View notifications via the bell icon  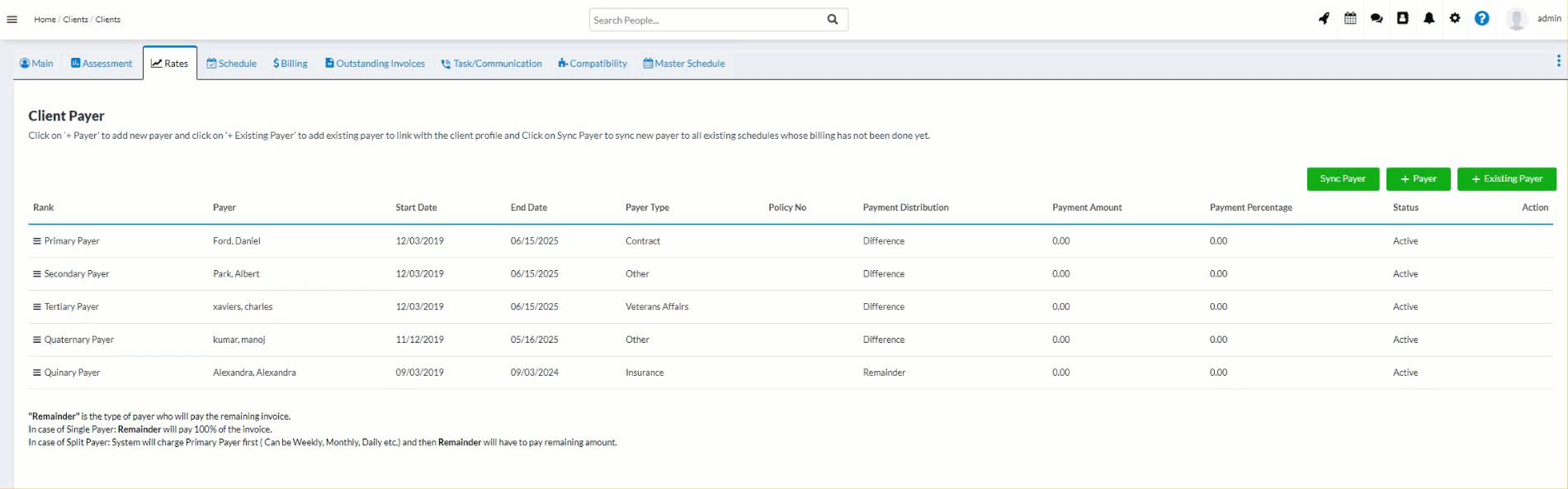1429,18
